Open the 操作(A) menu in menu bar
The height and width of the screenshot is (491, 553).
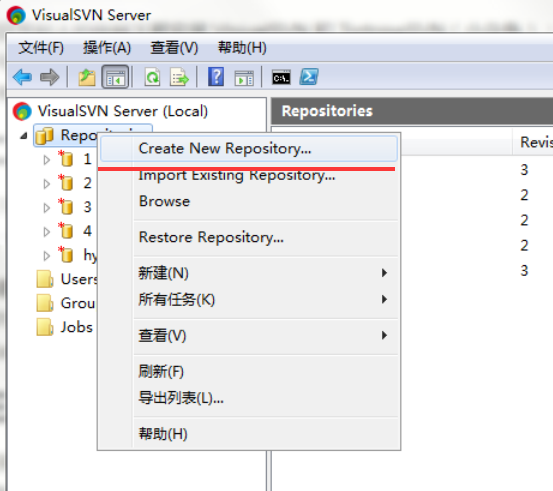coord(107,47)
